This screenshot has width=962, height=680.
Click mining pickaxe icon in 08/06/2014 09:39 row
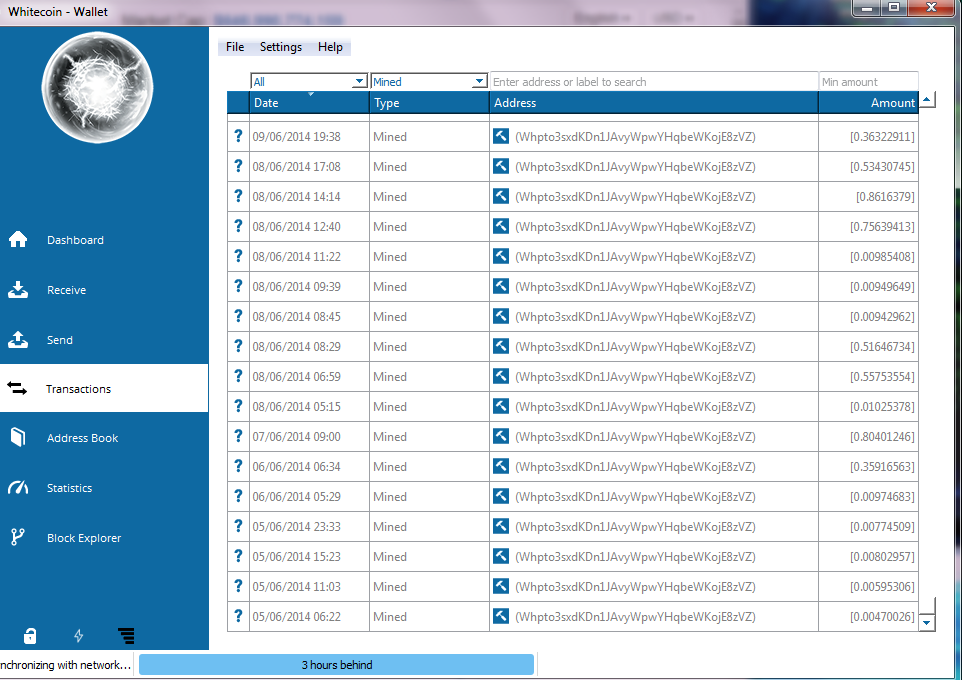501,287
